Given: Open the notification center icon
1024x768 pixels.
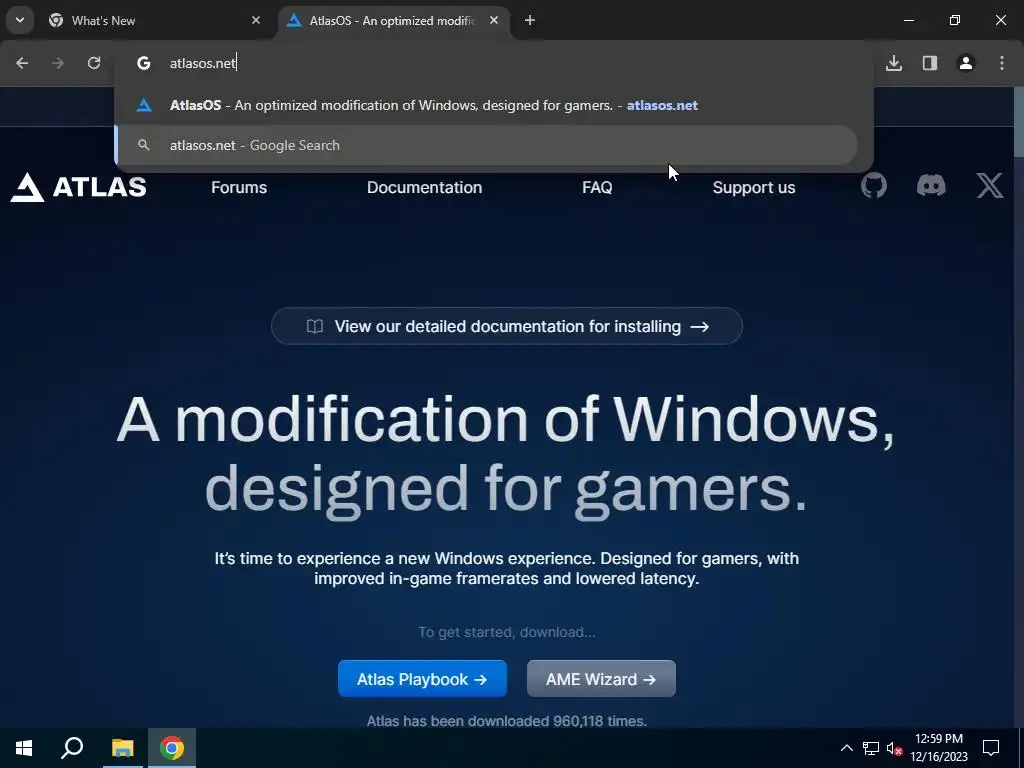Looking at the screenshot, I should (991, 748).
